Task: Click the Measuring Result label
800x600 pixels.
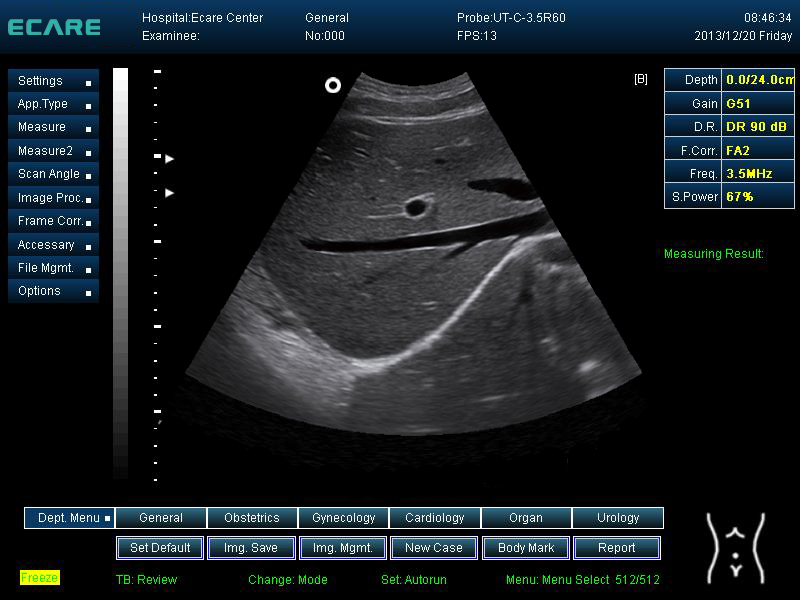Action: click(714, 254)
